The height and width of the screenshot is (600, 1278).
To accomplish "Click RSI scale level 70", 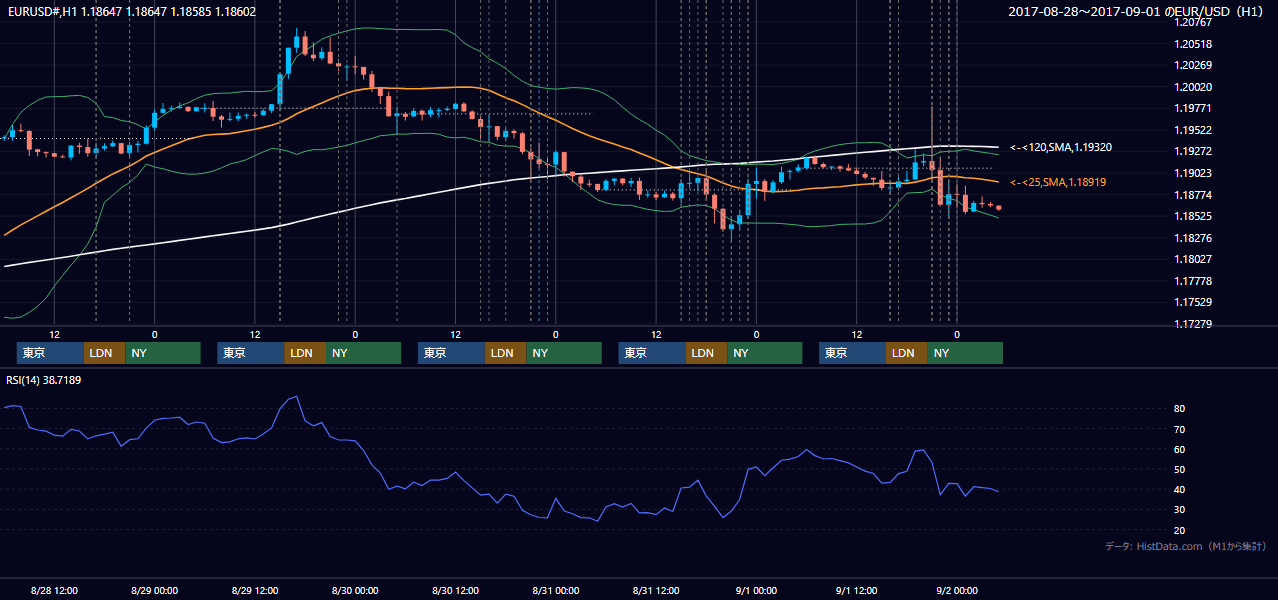I will [1180, 429].
